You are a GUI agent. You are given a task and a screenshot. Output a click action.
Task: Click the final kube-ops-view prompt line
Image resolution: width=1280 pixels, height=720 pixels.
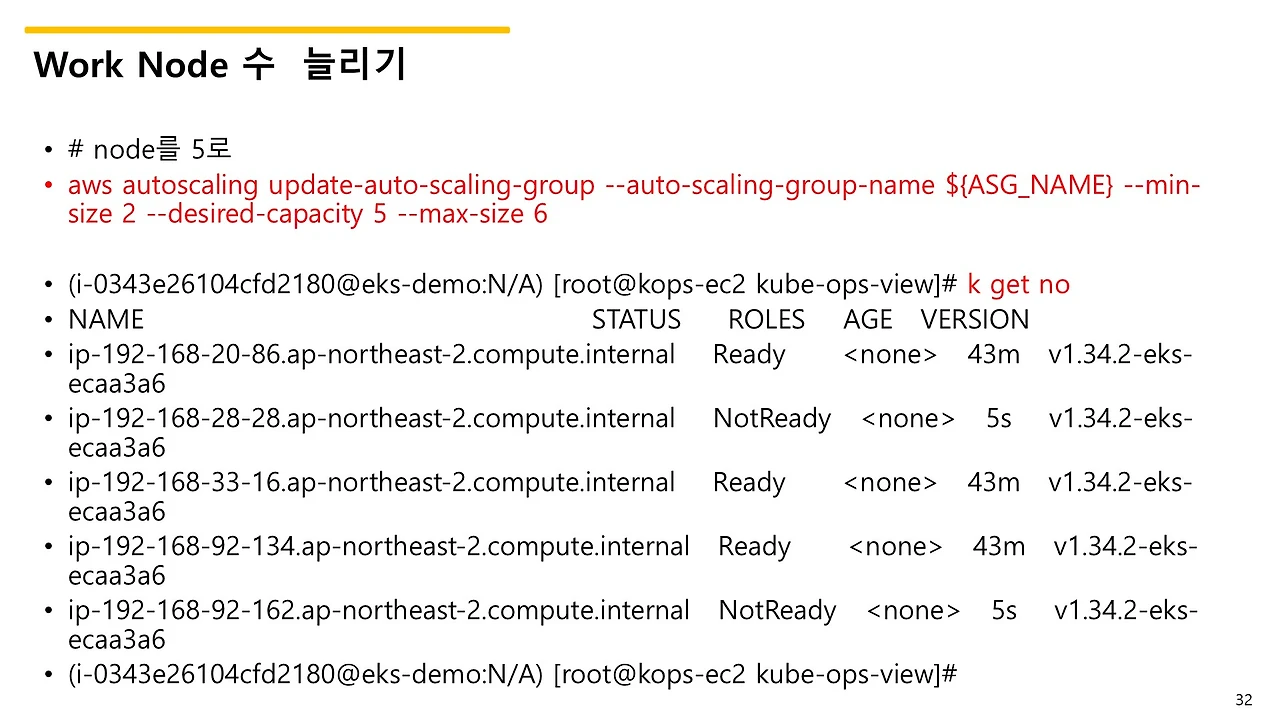click(x=512, y=674)
